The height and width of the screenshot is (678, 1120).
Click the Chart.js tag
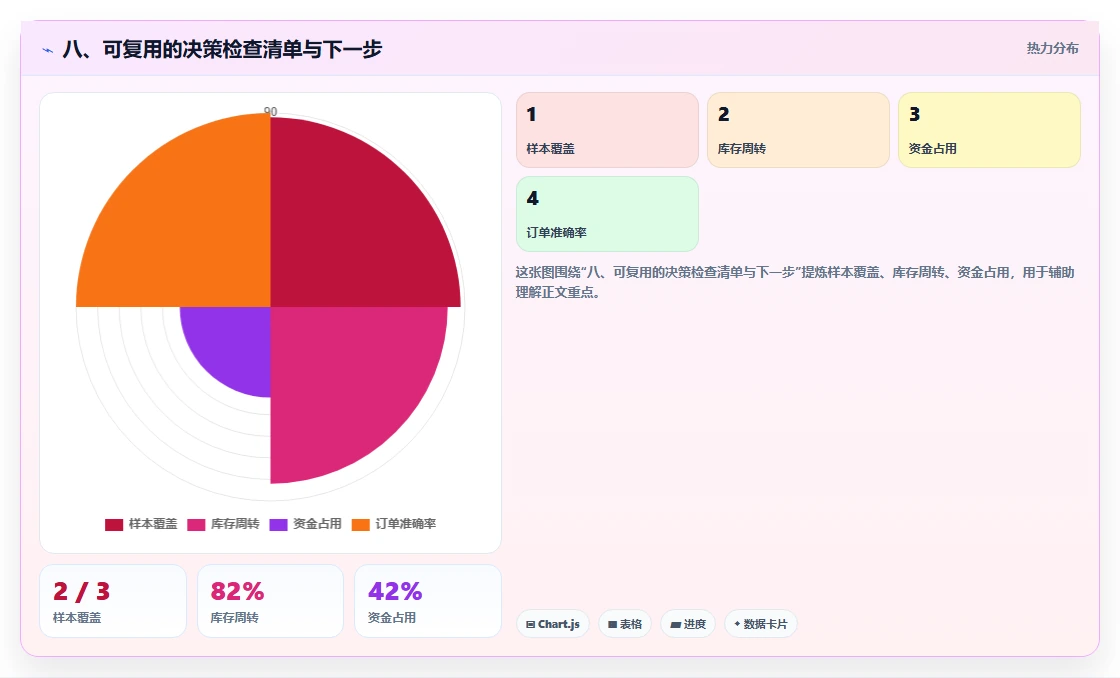[553, 624]
